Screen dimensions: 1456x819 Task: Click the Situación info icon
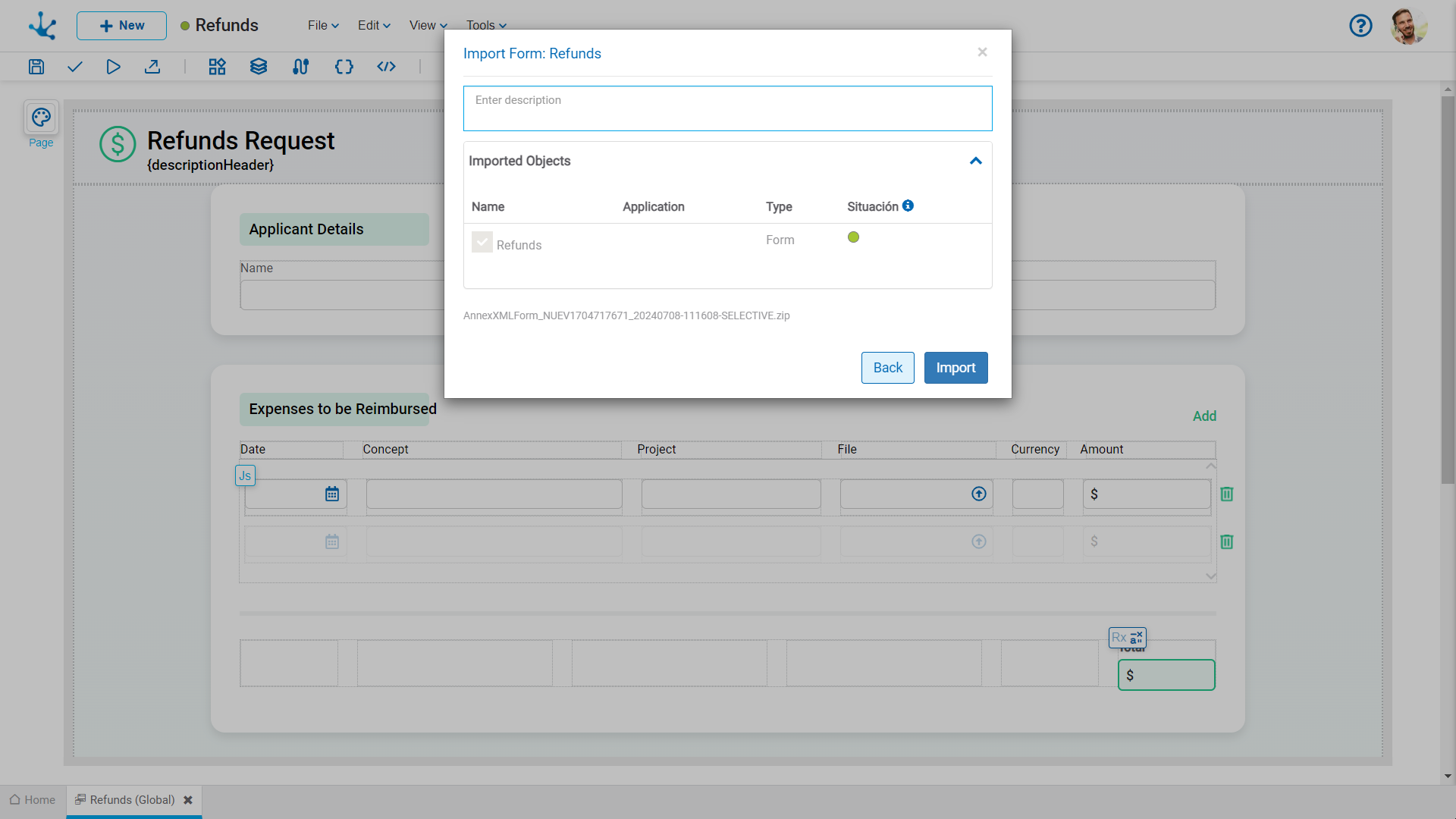[908, 206]
